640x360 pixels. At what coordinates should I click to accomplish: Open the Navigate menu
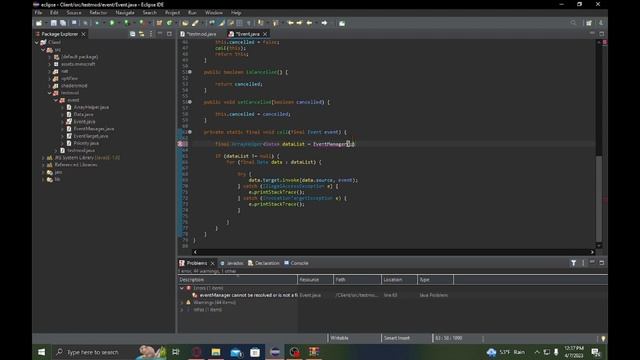pos(125,13)
